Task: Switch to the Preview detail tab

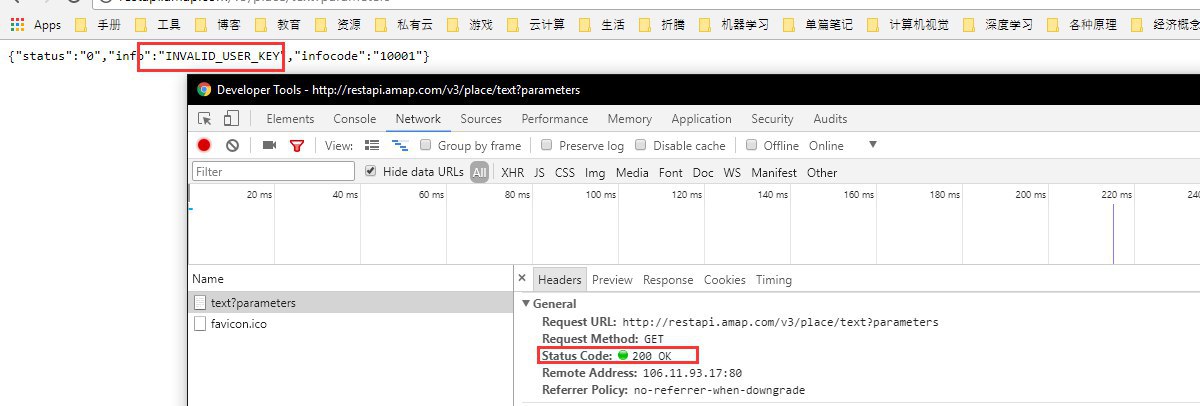Action: coord(612,280)
